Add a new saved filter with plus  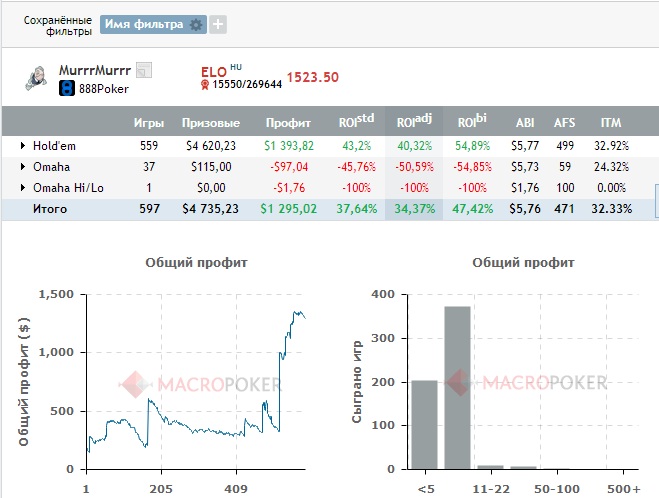218,24
